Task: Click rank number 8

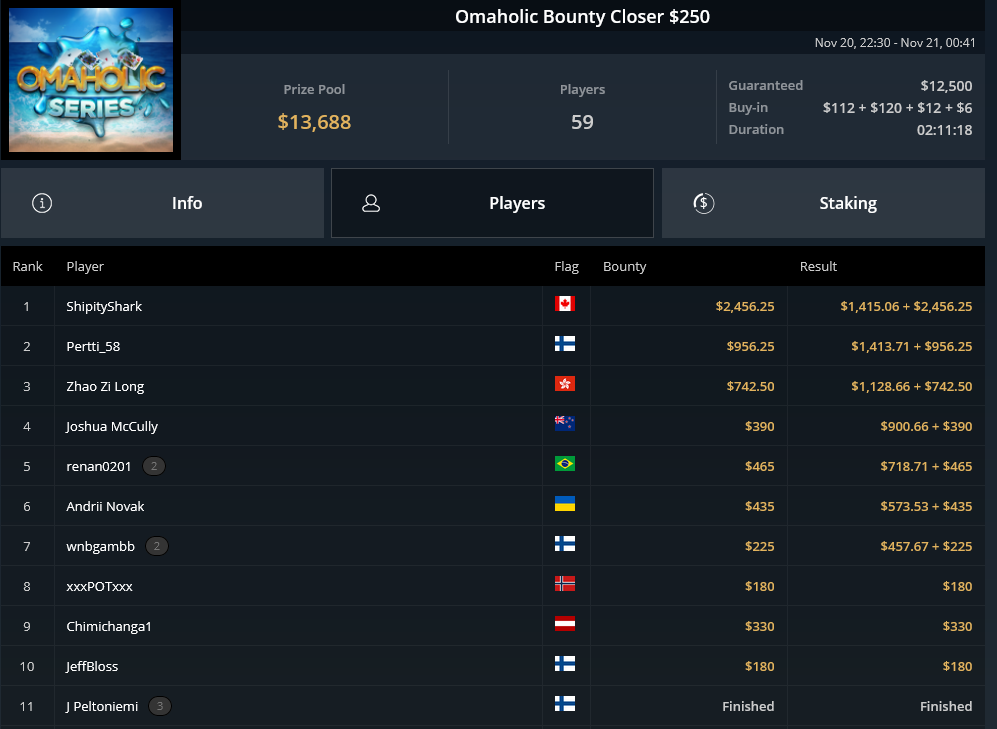Action: click(27, 587)
